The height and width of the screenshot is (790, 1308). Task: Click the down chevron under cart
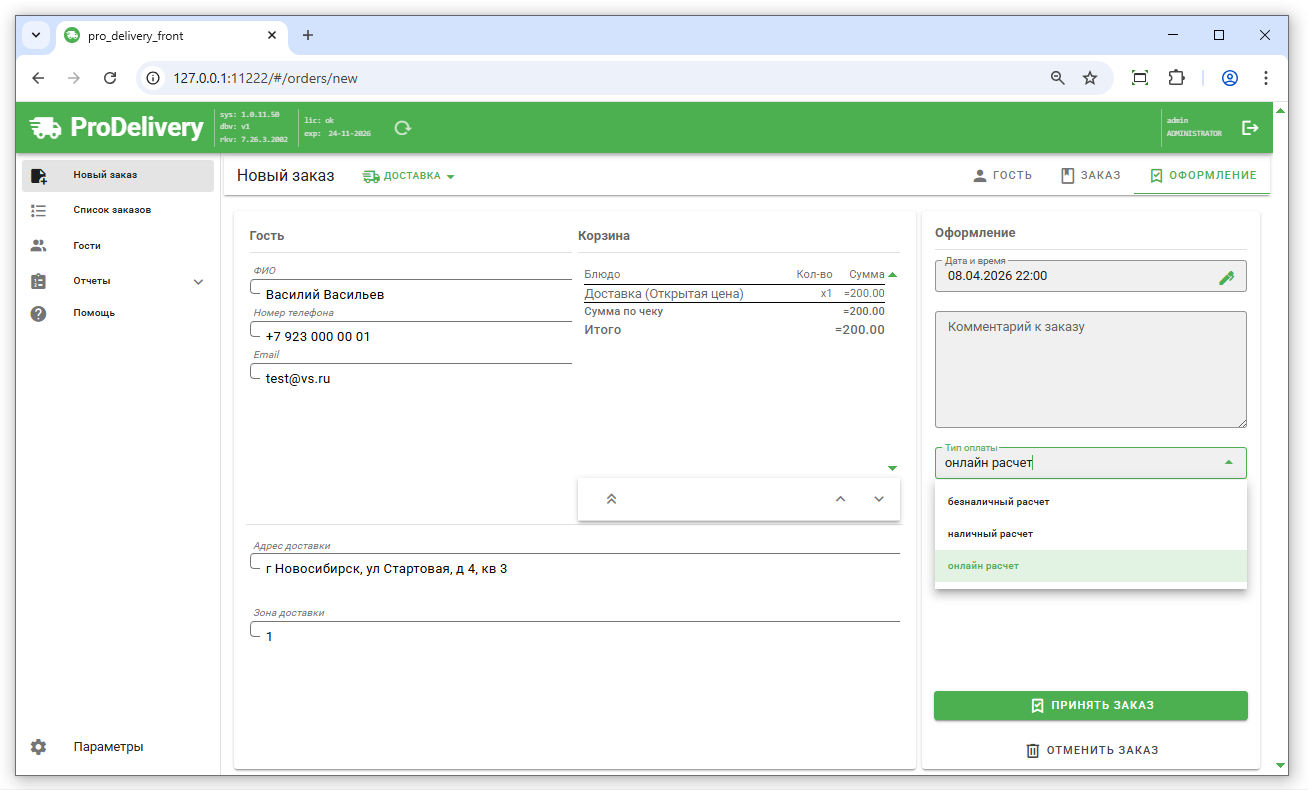[879, 499]
